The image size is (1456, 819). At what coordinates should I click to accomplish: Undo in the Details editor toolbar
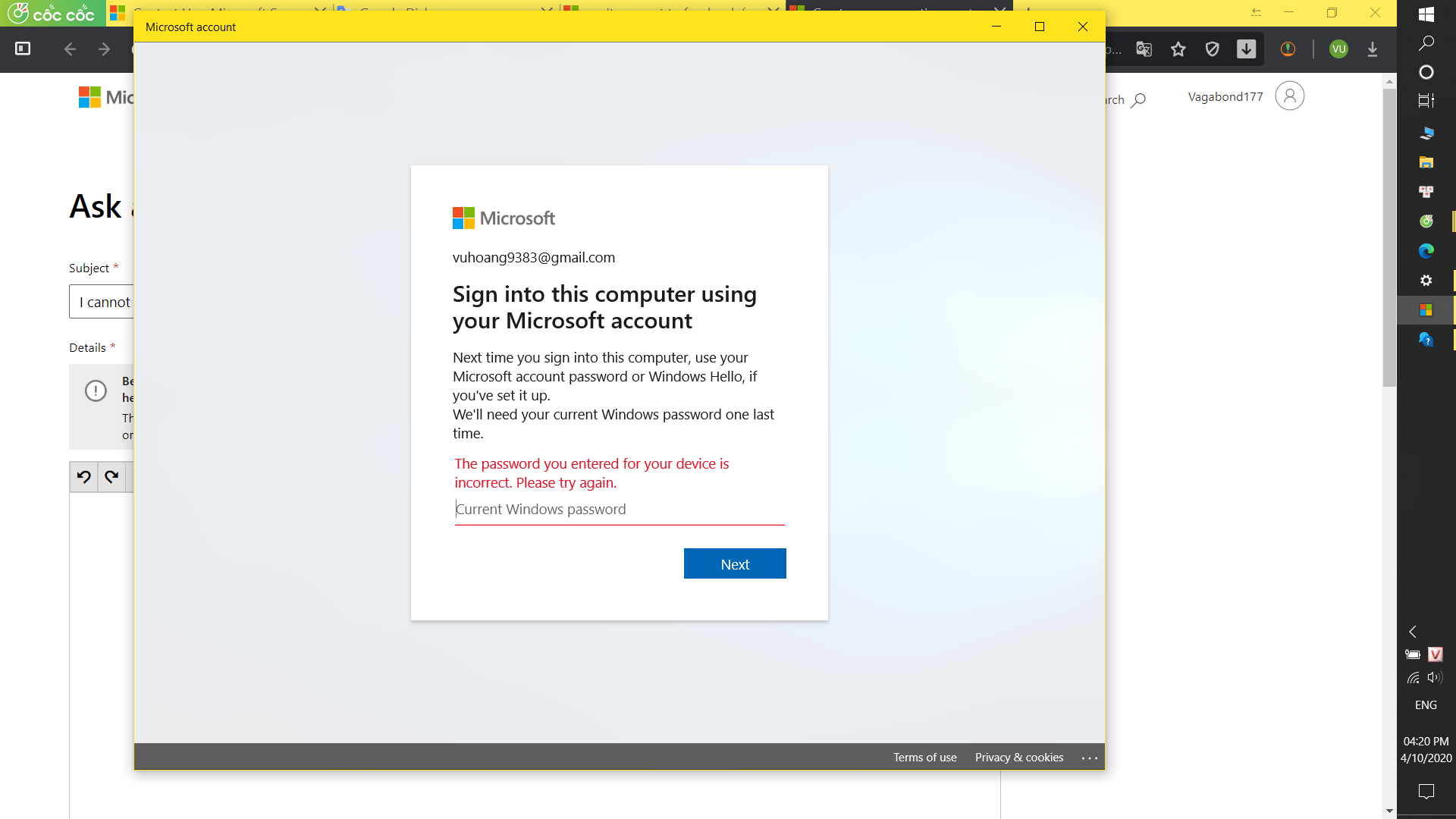(83, 477)
